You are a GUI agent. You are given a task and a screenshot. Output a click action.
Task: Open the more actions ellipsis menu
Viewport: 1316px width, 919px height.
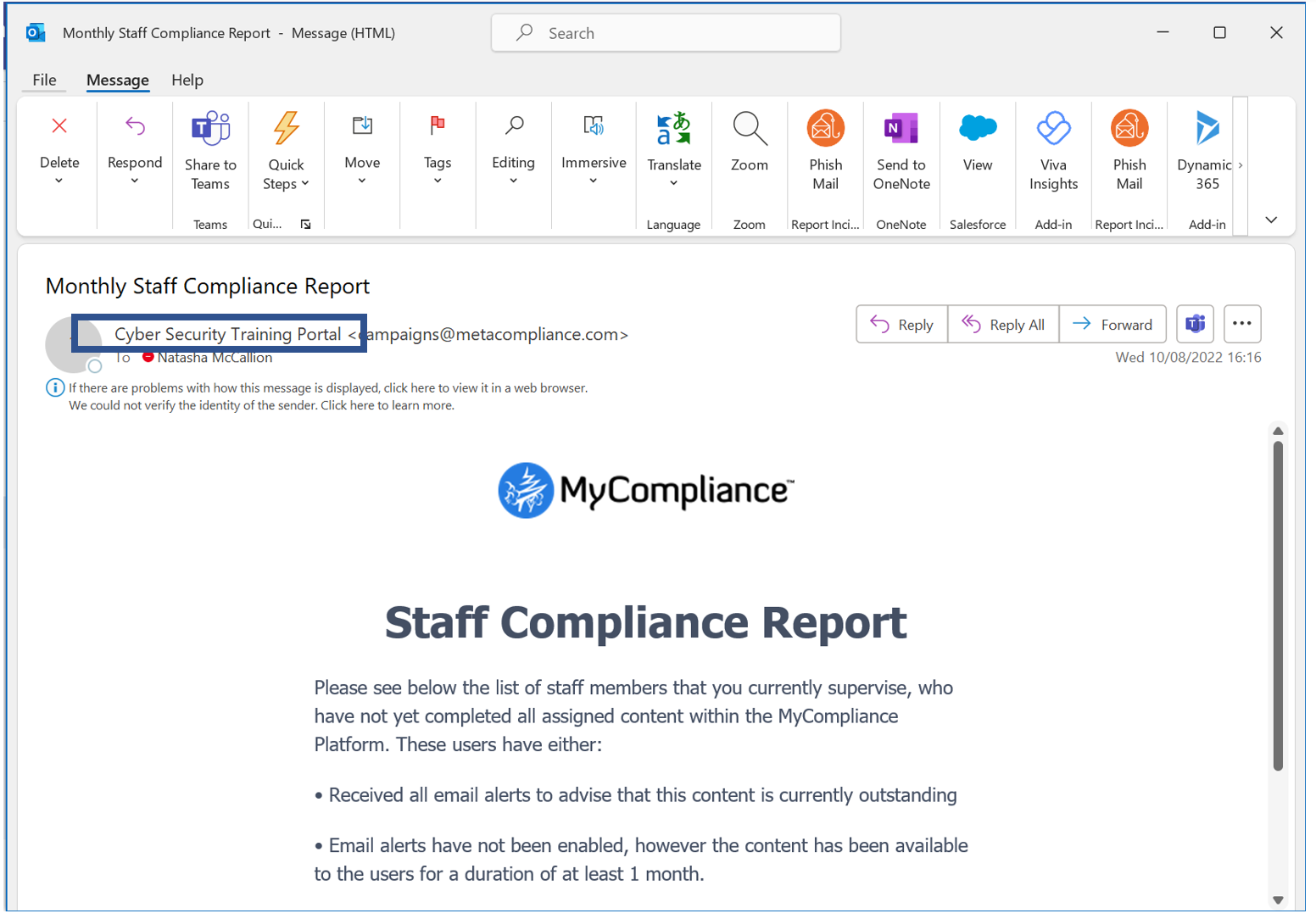(1242, 324)
